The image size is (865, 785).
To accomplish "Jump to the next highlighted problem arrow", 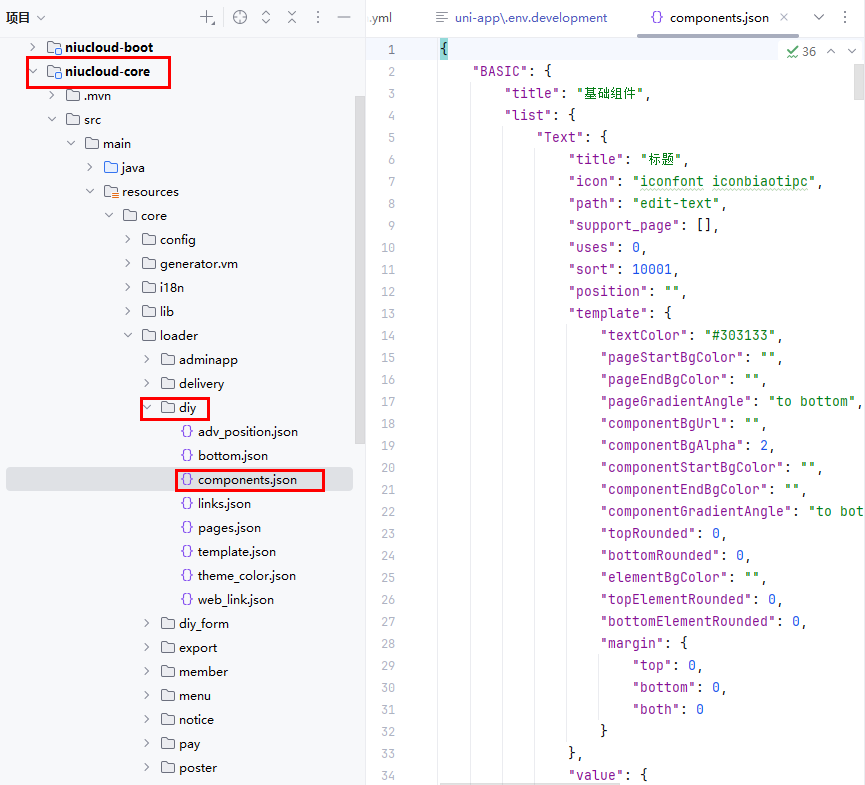I will click(x=850, y=51).
